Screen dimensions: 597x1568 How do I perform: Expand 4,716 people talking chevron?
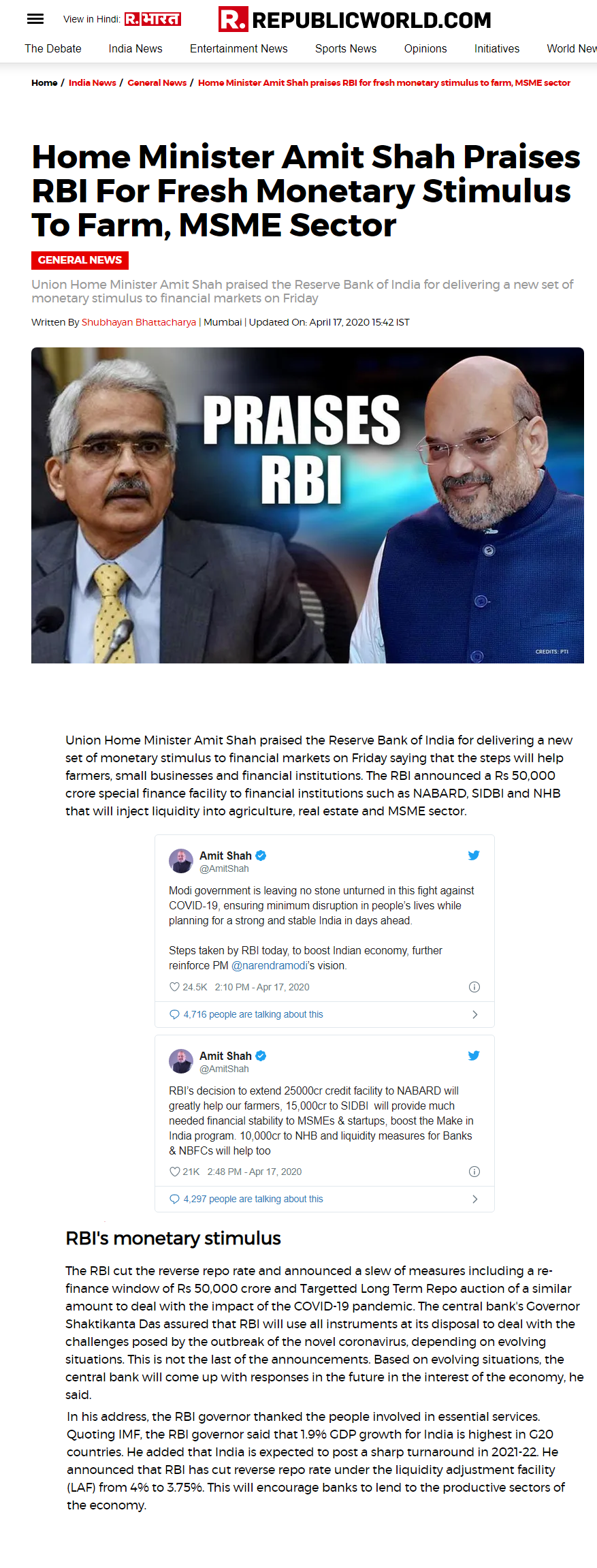[x=474, y=1014]
